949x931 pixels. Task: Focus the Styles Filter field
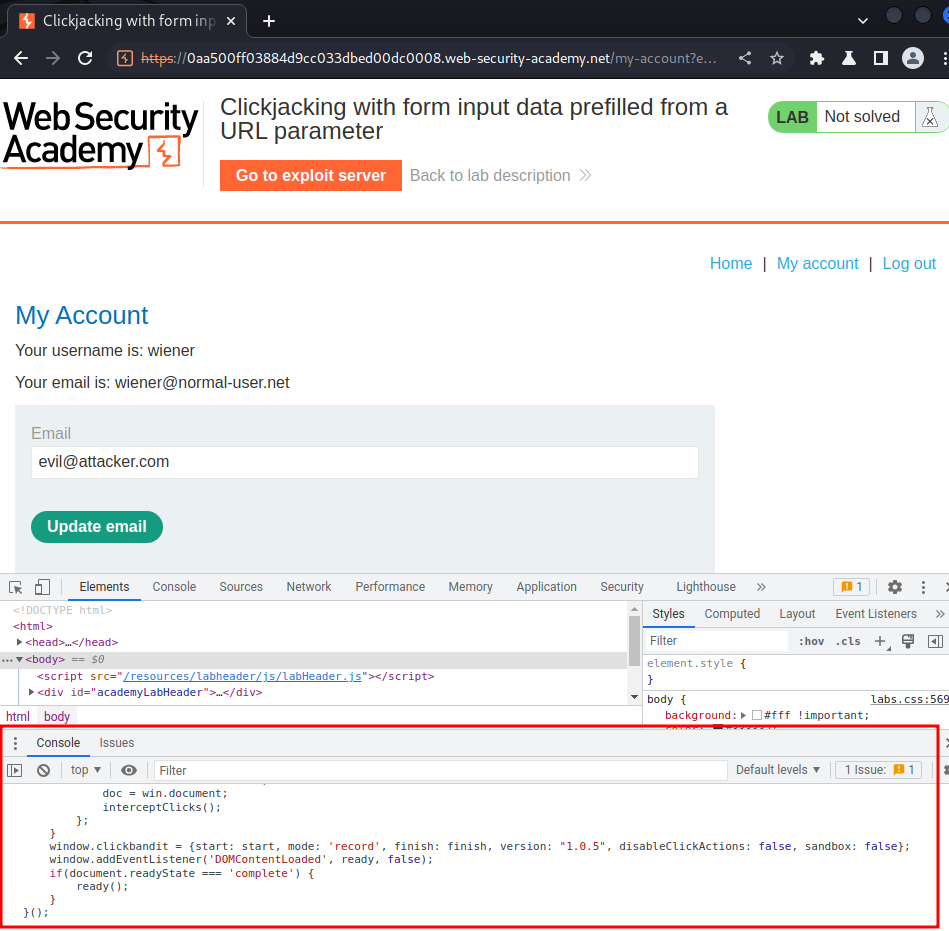(x=715, y=641)
